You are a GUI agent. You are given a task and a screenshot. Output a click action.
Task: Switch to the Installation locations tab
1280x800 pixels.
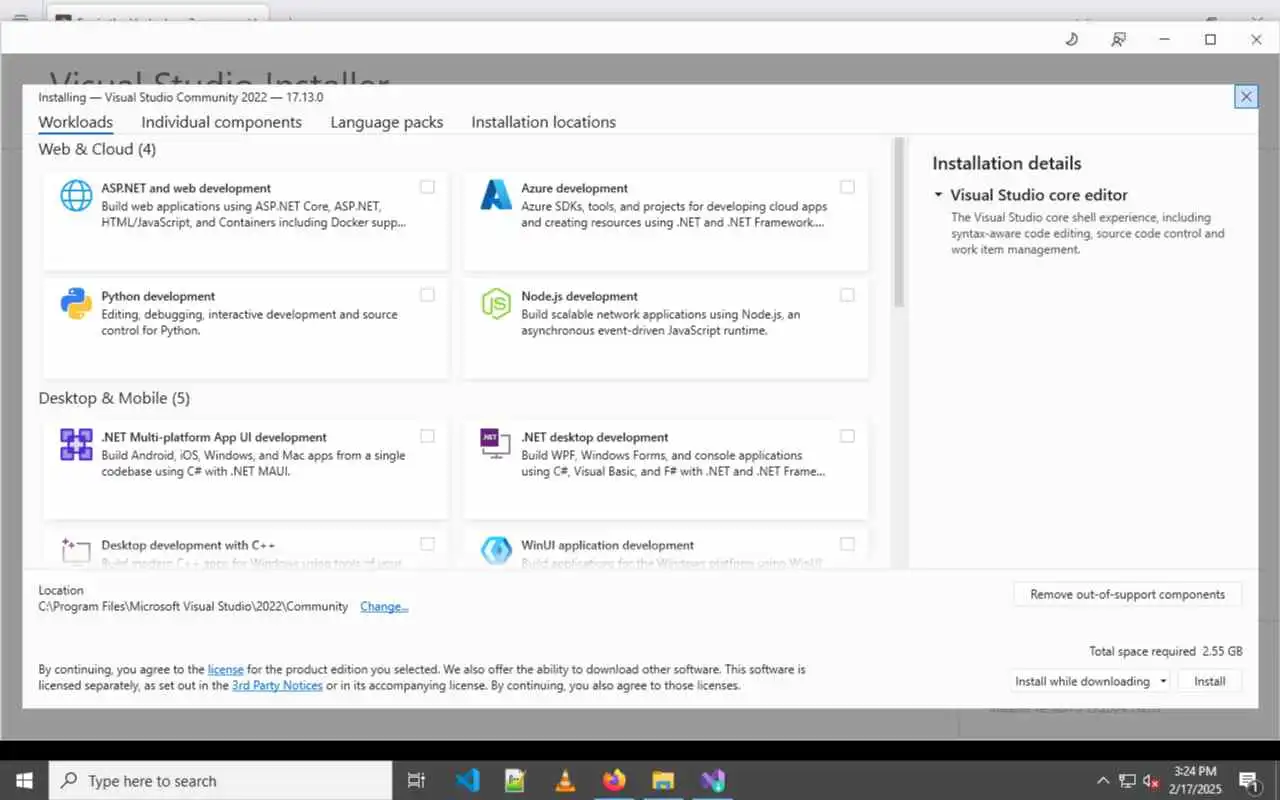(543, 122)
